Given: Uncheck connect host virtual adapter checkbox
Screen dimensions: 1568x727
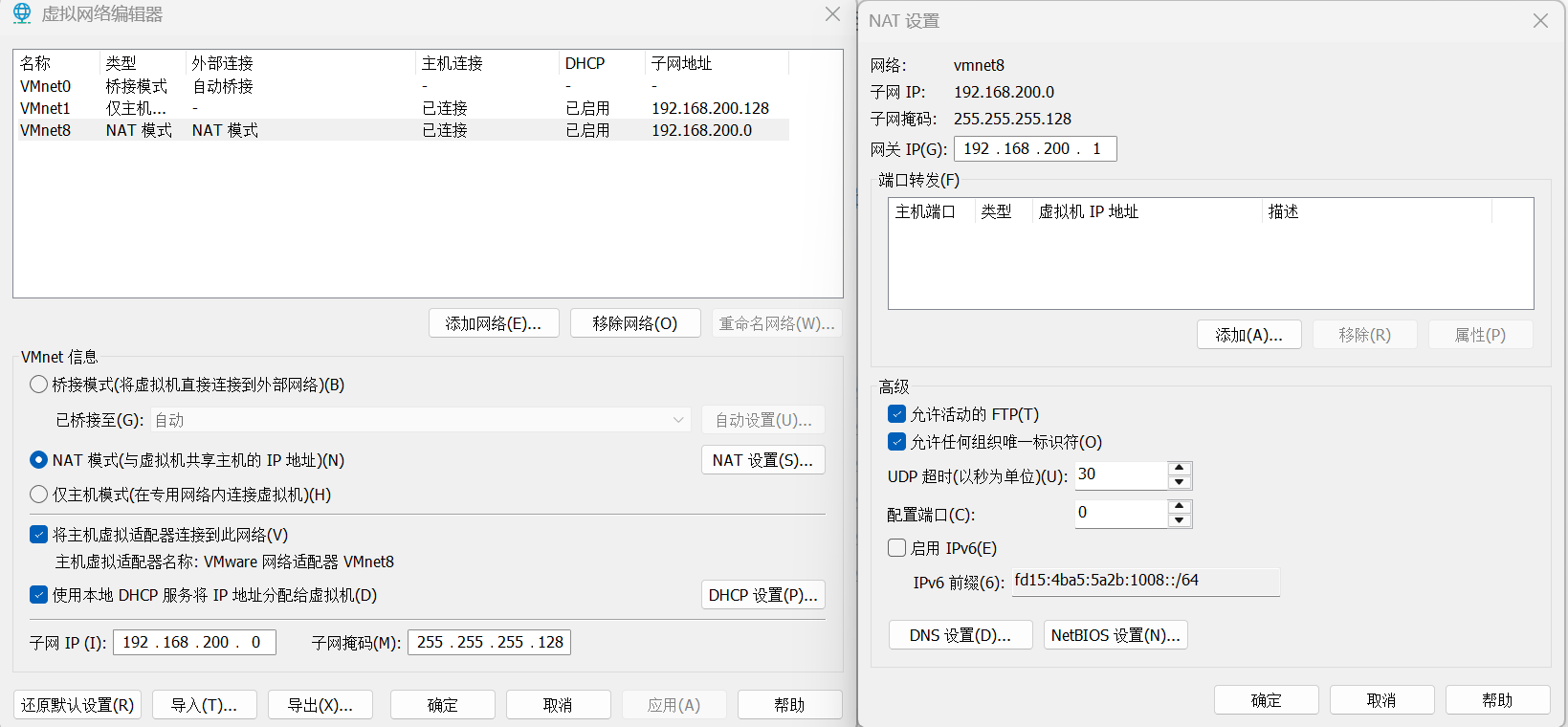Looking at the screenshot, I should [39, 535].
